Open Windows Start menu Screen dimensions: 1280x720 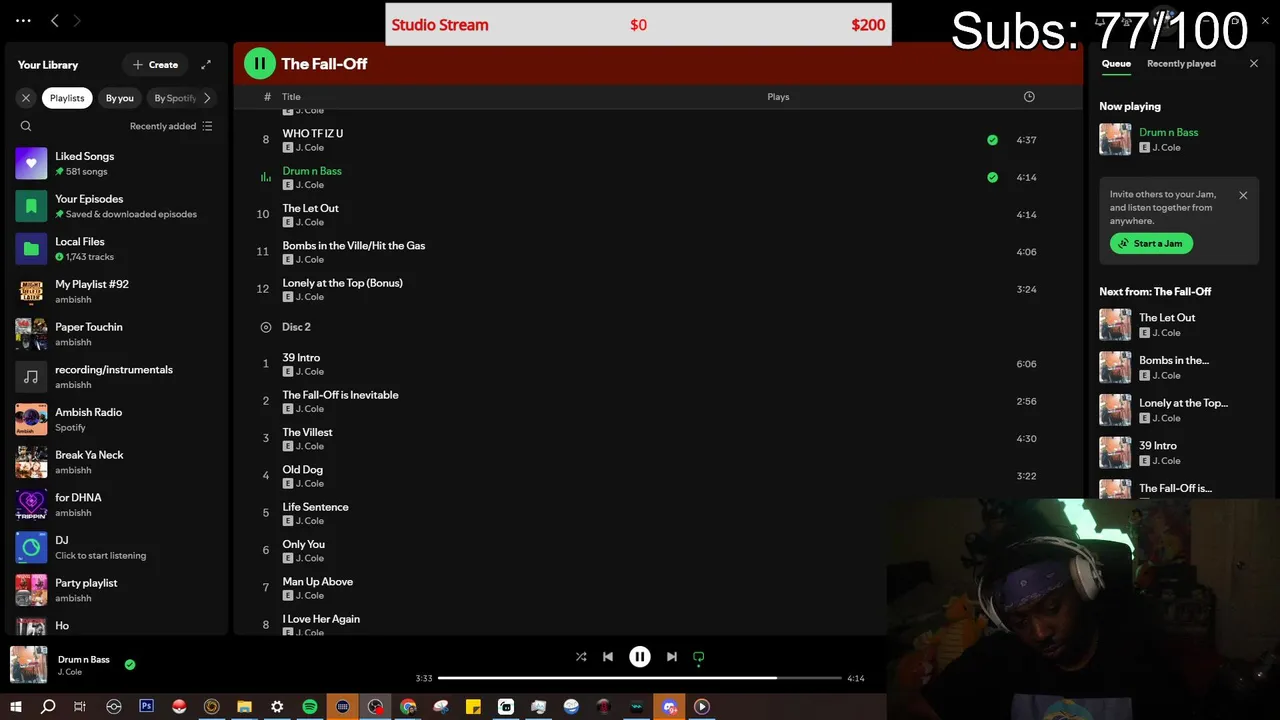[16, 706]
